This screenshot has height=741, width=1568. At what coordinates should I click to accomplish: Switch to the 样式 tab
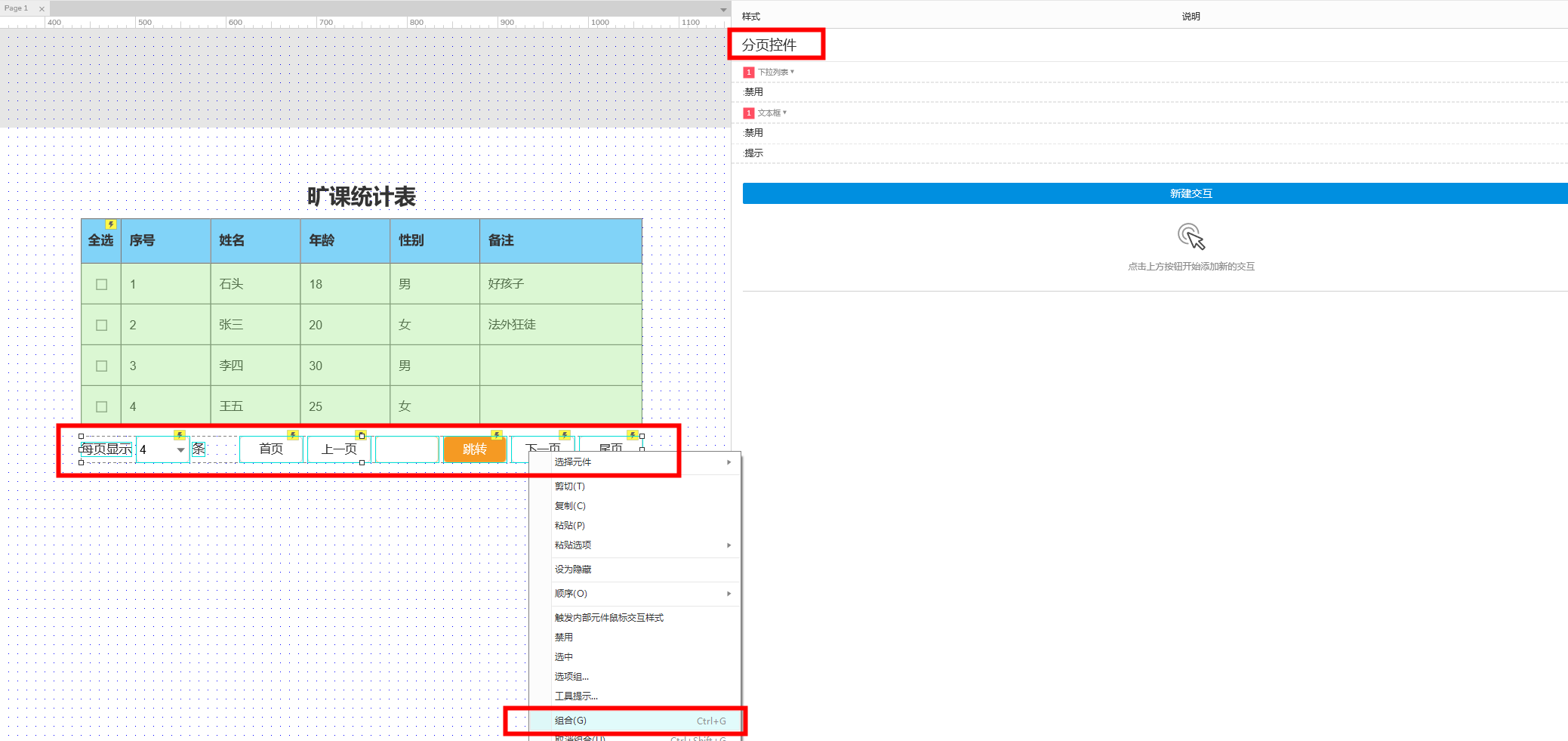[x=750, y=17]
